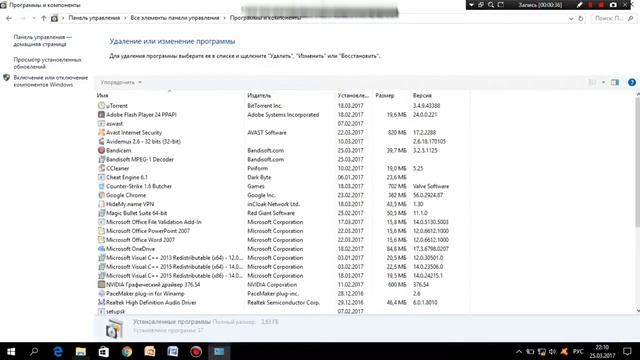Click the back navigation arrow
This screenshot has width=640, height=360.
click(9, 18)
